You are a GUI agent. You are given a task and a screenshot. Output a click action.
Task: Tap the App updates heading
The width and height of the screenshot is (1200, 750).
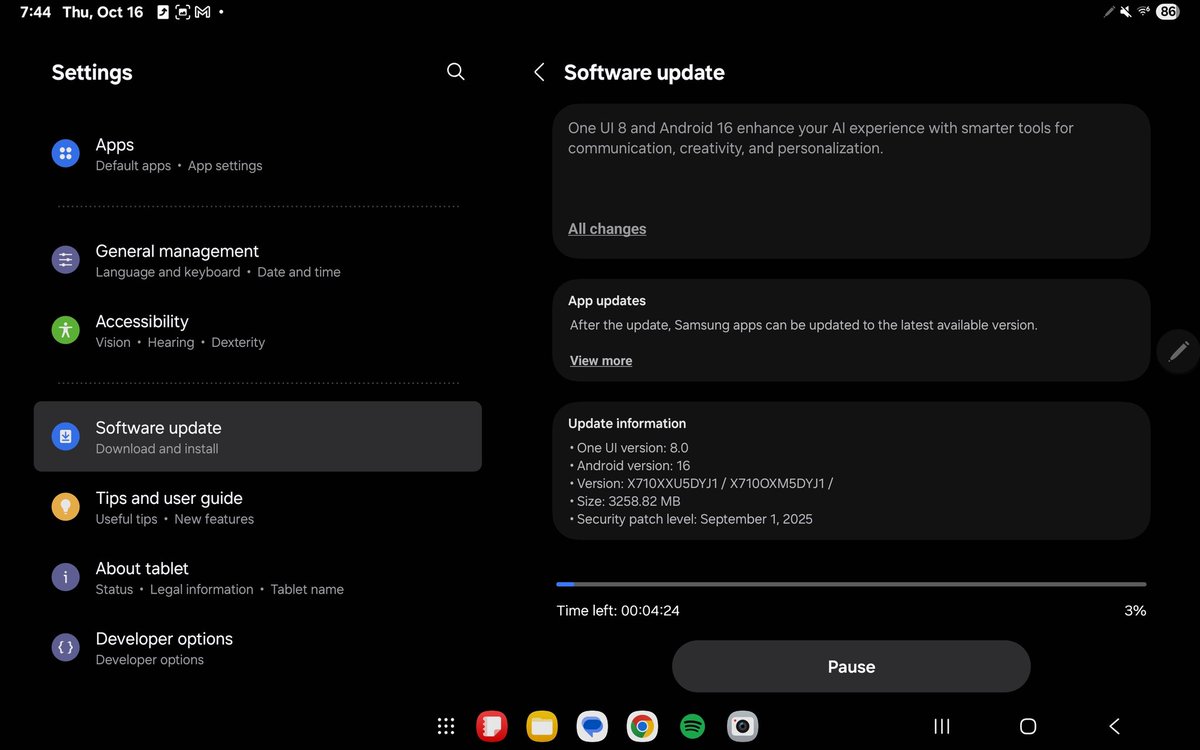(607, 301)
